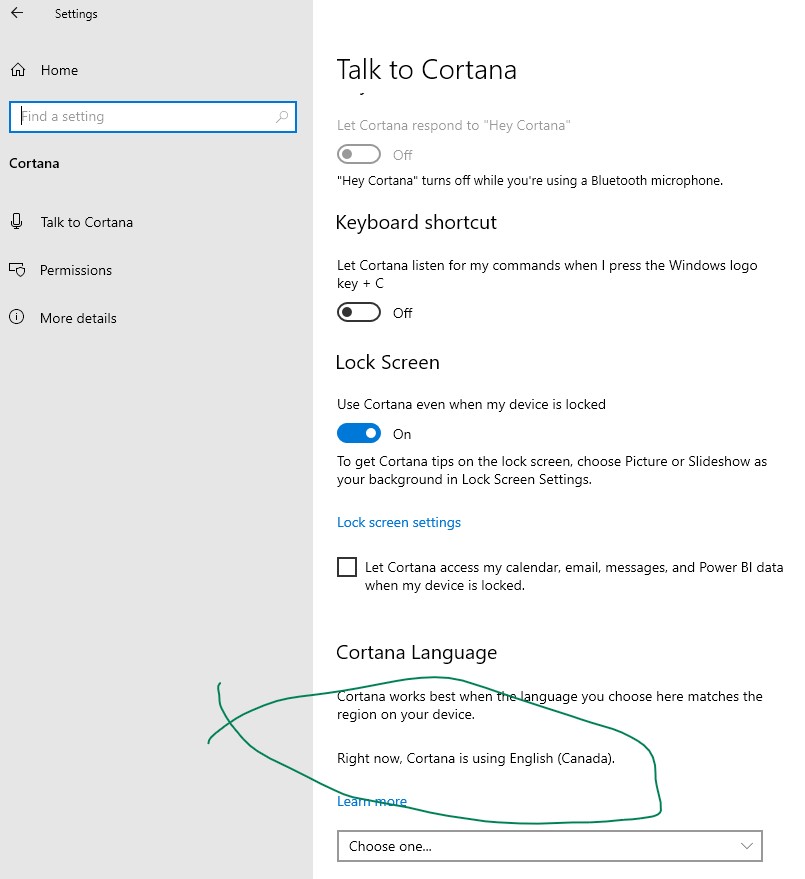Viewport: 805px width, 879px height.
Task: Open Lock screen settings link
Action: click(x=399, y=522)
